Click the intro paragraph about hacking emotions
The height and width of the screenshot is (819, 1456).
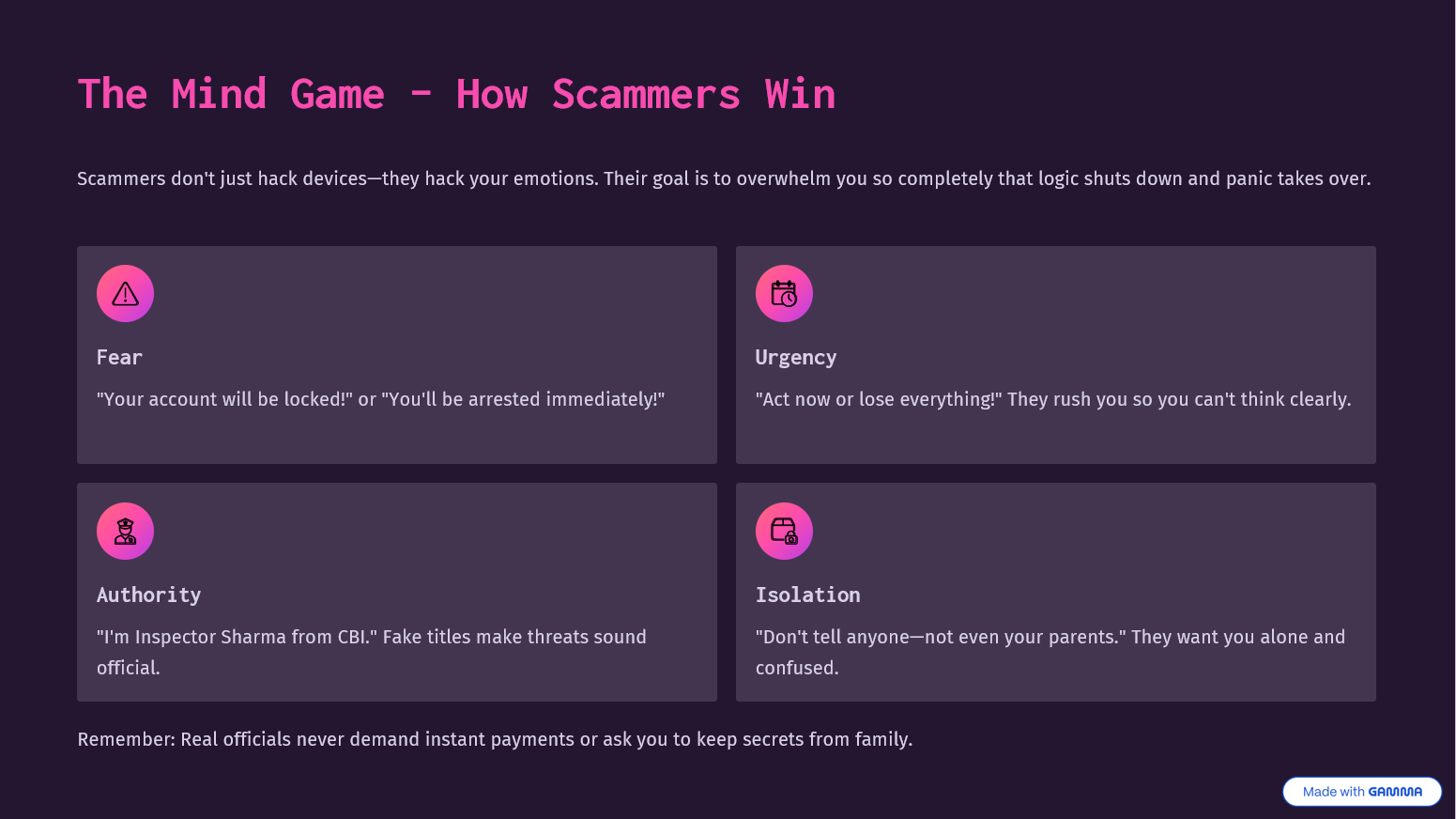point(723,178)
